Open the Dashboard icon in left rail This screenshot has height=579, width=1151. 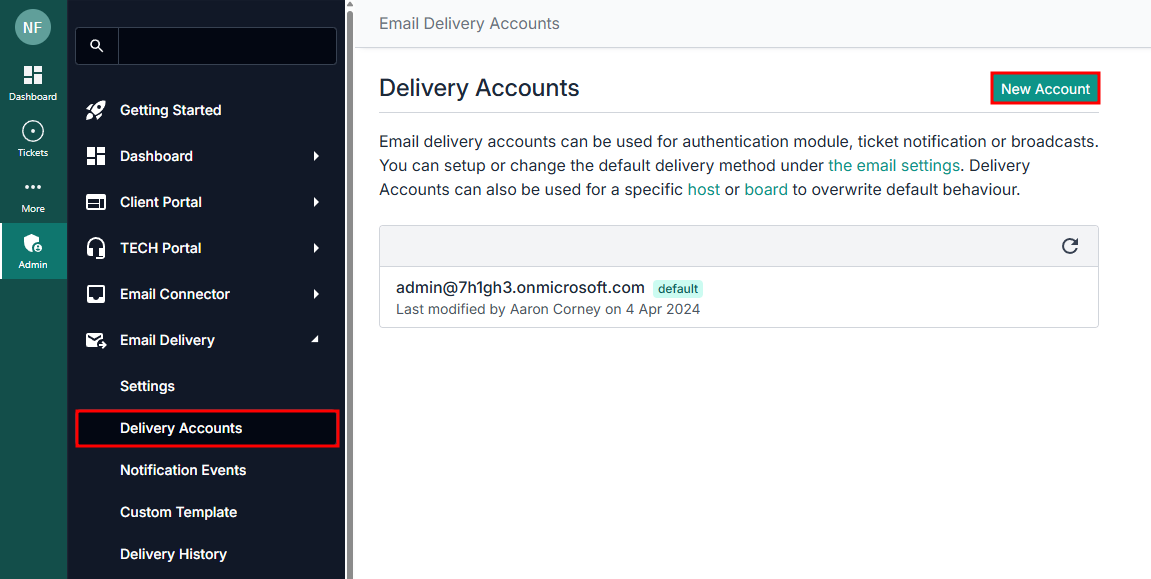[x=33, y=76]
